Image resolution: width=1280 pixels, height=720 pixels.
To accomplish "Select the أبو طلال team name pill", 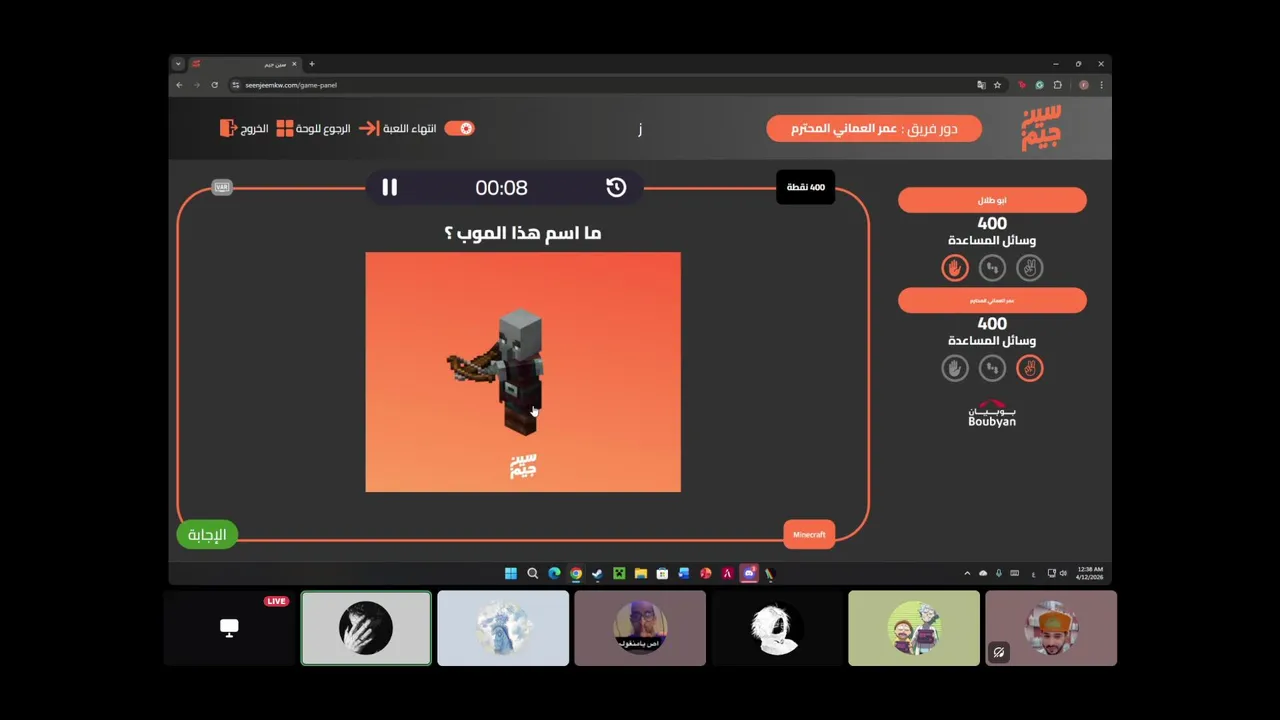I will click(992, 200).
